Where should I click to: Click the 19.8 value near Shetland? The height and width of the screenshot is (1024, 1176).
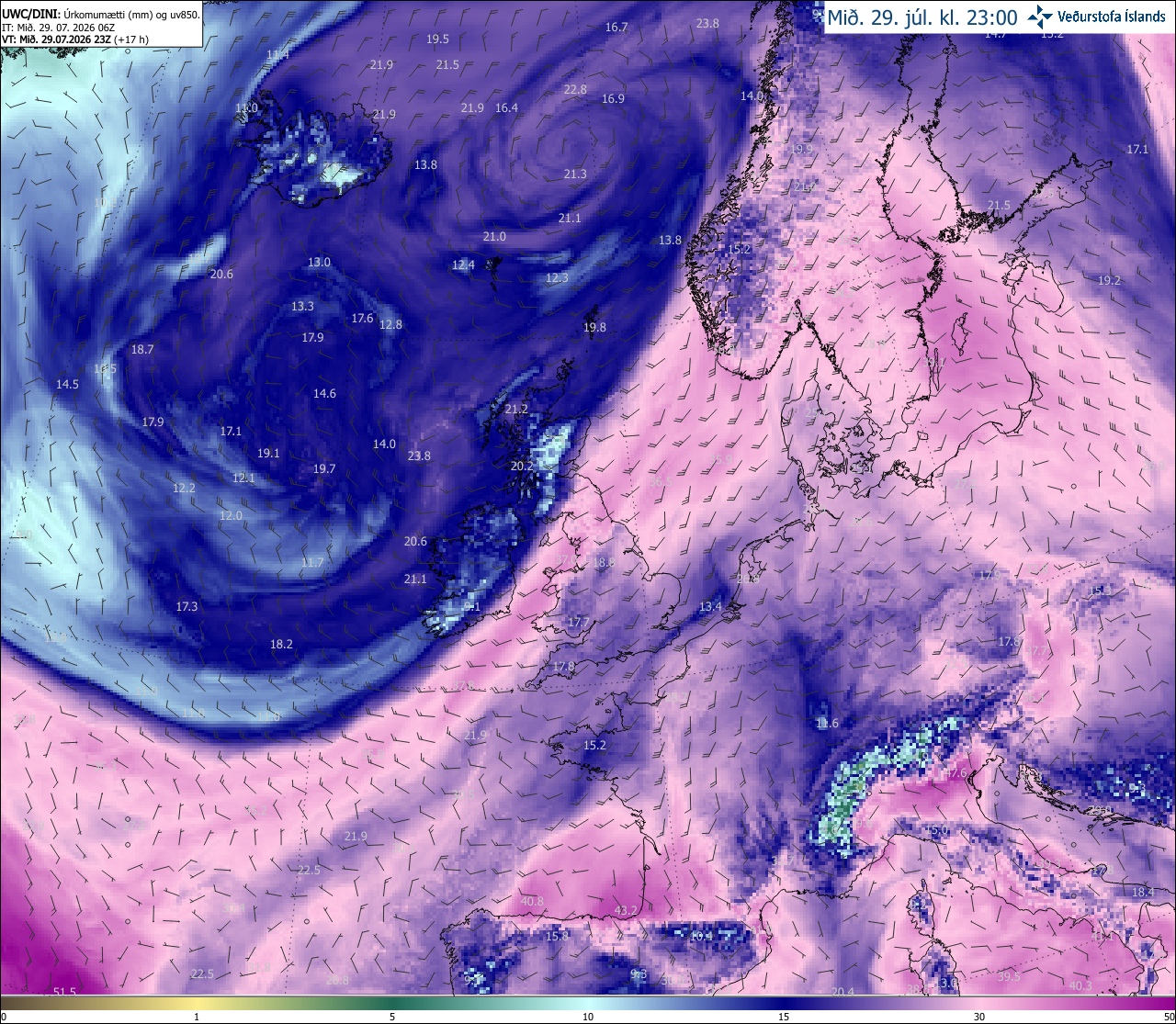click(x=594, y=328)
